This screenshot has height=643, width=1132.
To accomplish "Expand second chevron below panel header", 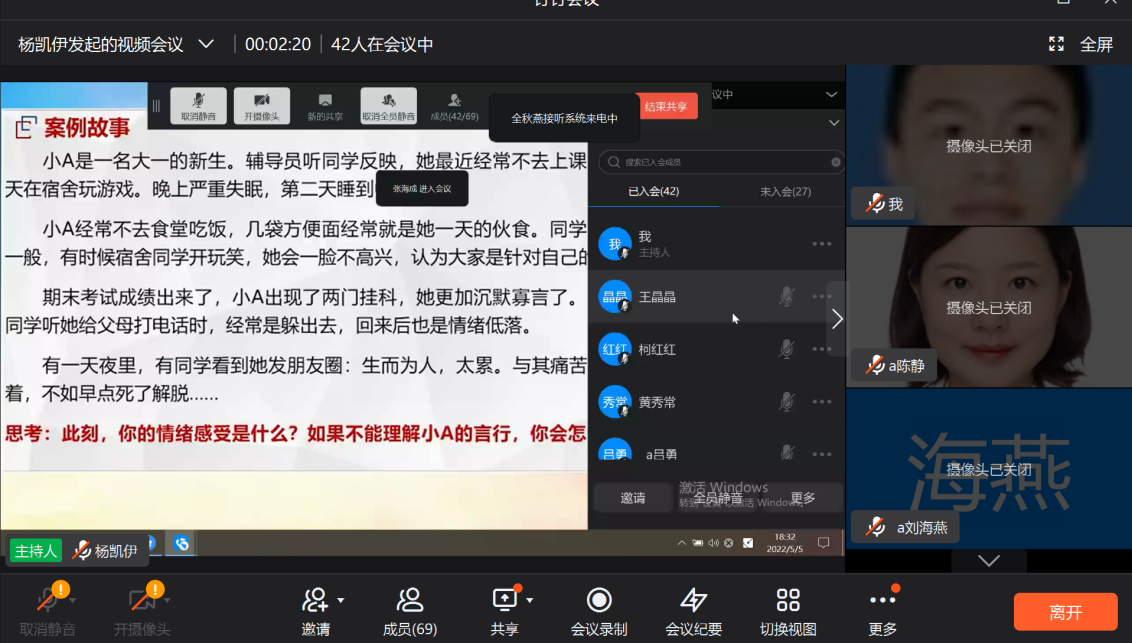I will tap(834, 123).
